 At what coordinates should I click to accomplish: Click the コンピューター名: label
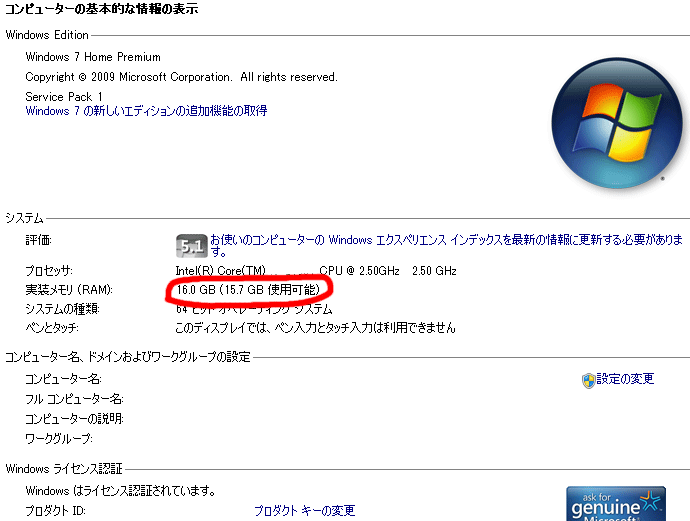(63, 379)
